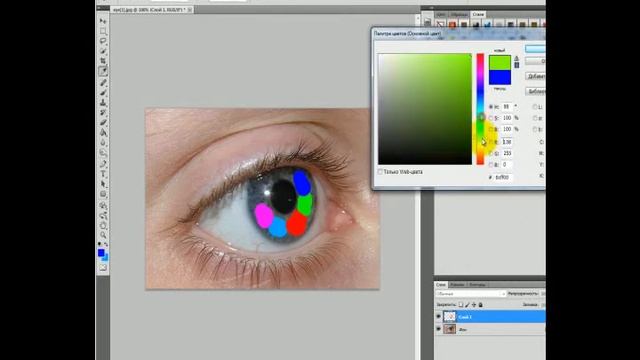The image size is (640, 360).
Task: Select the Brush tool
Action: (x=103, y=93)
